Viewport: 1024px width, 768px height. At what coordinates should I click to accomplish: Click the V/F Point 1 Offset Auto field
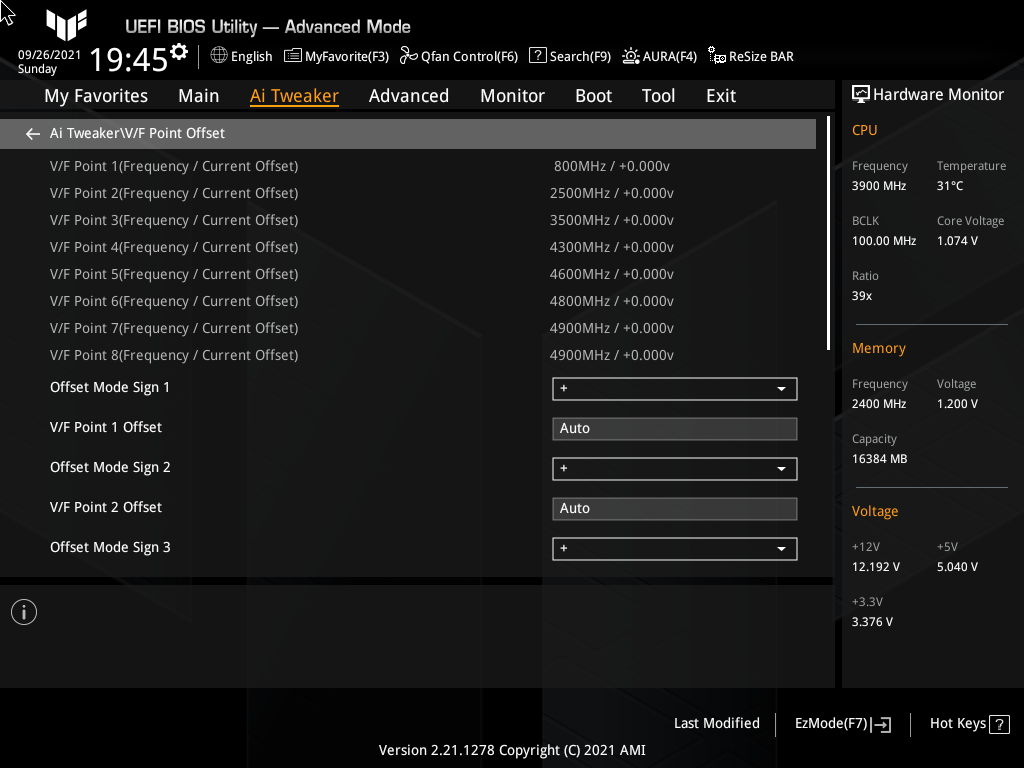pos(674,428)
